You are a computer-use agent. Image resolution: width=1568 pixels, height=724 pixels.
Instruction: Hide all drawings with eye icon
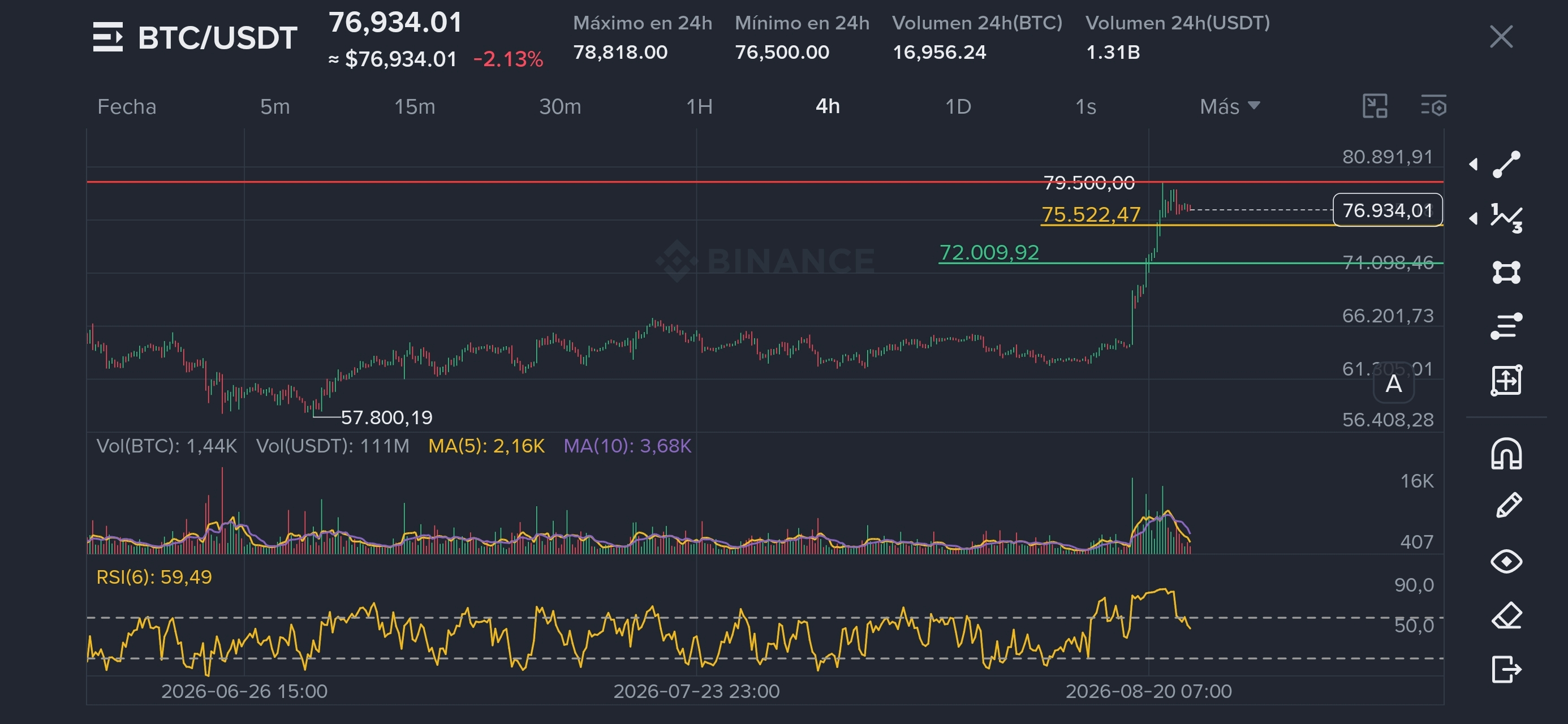pos(1506,561)
